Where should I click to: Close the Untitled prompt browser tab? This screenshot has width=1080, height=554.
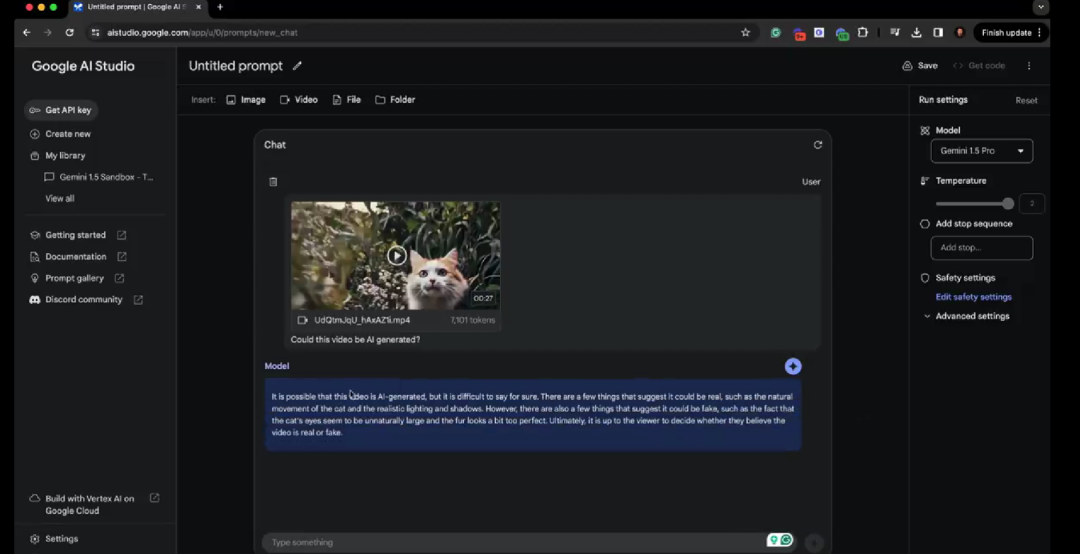click(x=198, y=7)
